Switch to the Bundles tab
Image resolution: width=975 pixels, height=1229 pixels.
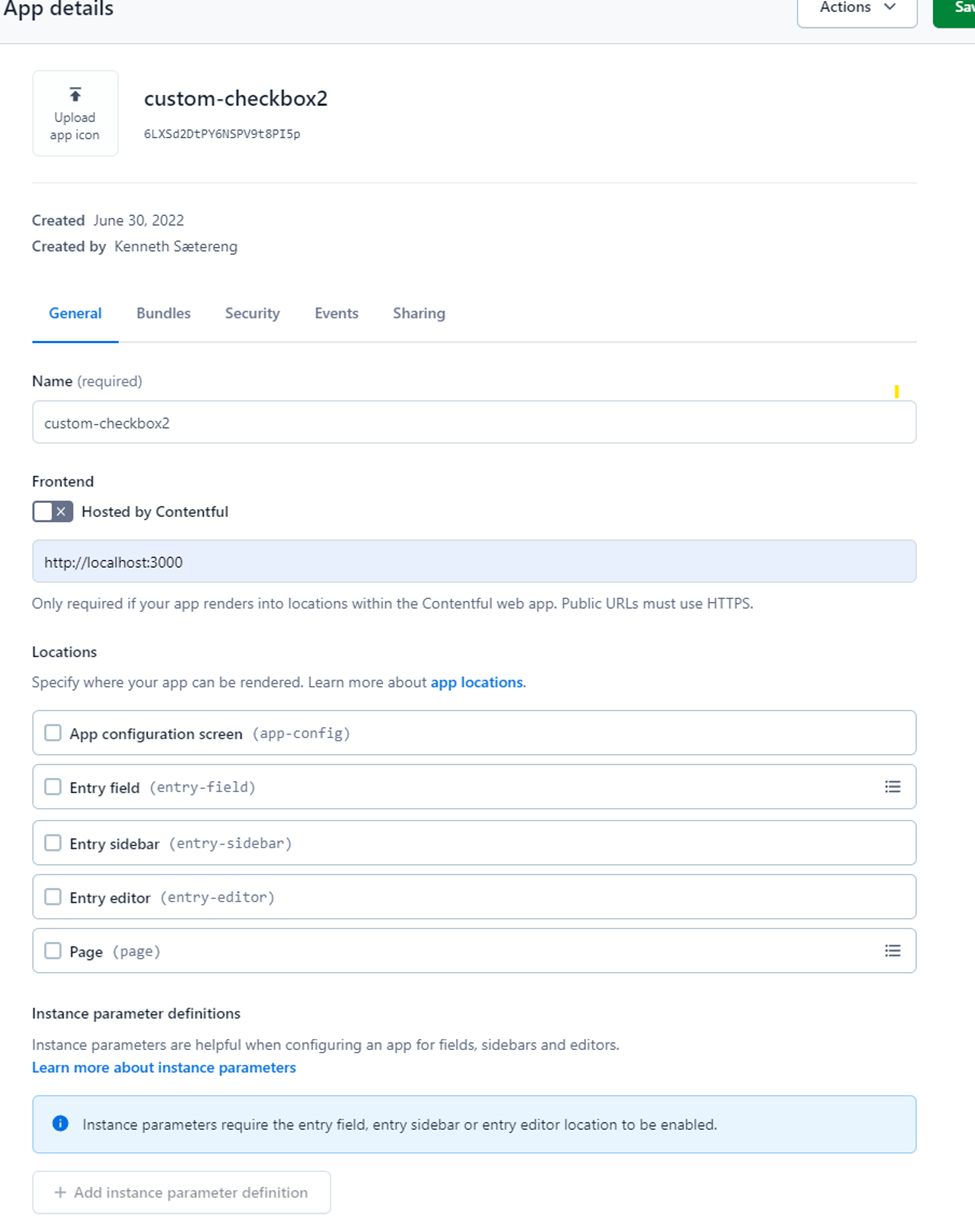(x=163, y=313)
